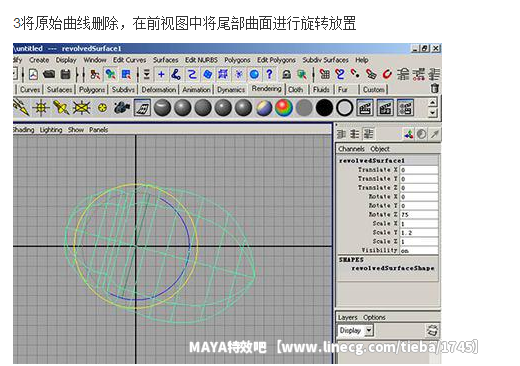Choose the black sphere material icon
Image resolution: width=520 pixels, height=366 pixels.
point(324,108)
